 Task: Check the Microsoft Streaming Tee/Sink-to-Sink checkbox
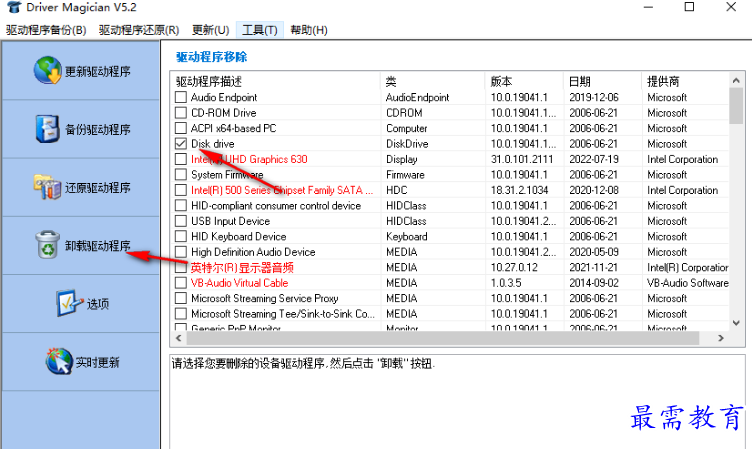click(181, 313)
